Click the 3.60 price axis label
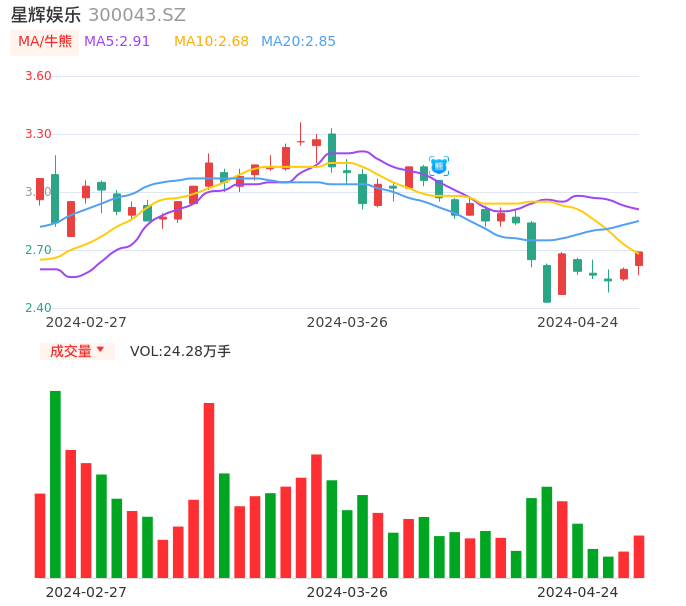 (38, 76)
